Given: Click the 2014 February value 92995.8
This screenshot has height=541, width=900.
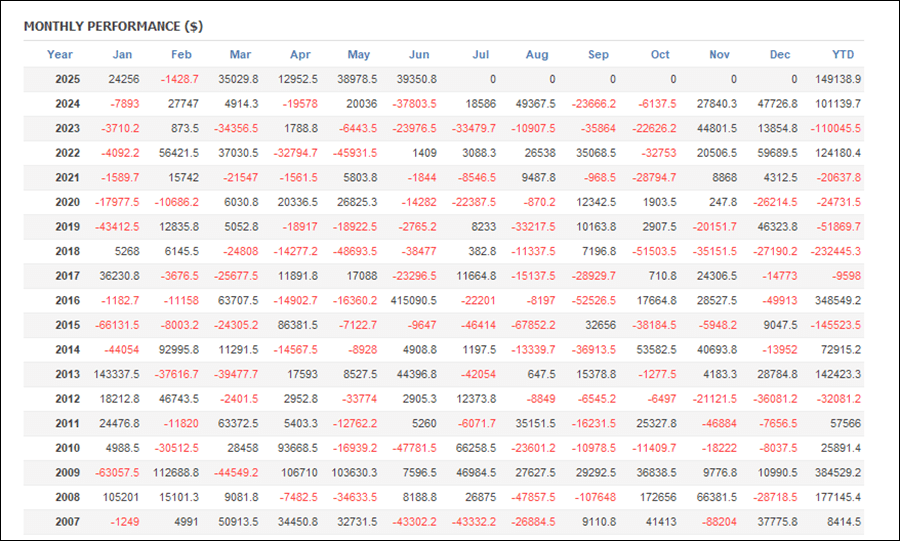Looking at the screenshot, I should click(179, 350).
